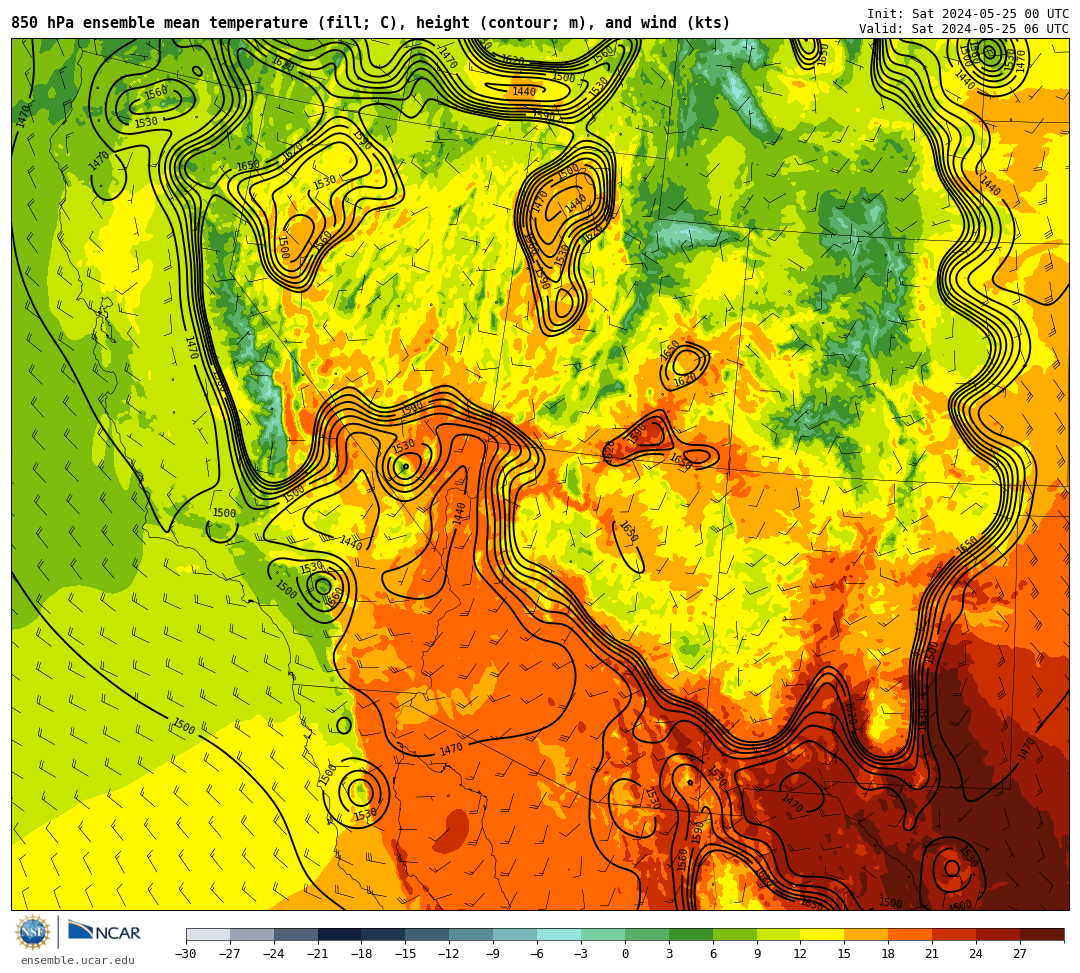The width and height of the screenshot is (1080, 973).
Task: Click the 24 colorbar tick label
Action: (x=976, y=954)
